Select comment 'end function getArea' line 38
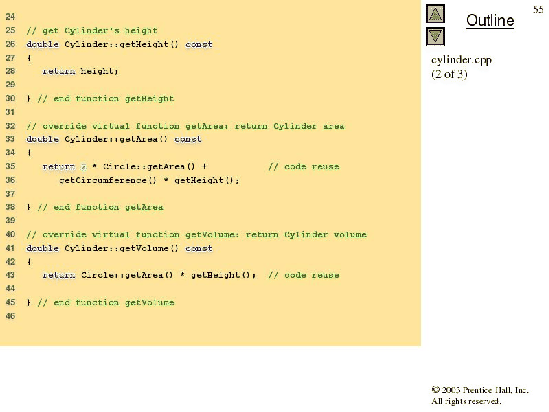 pos(100,207)
